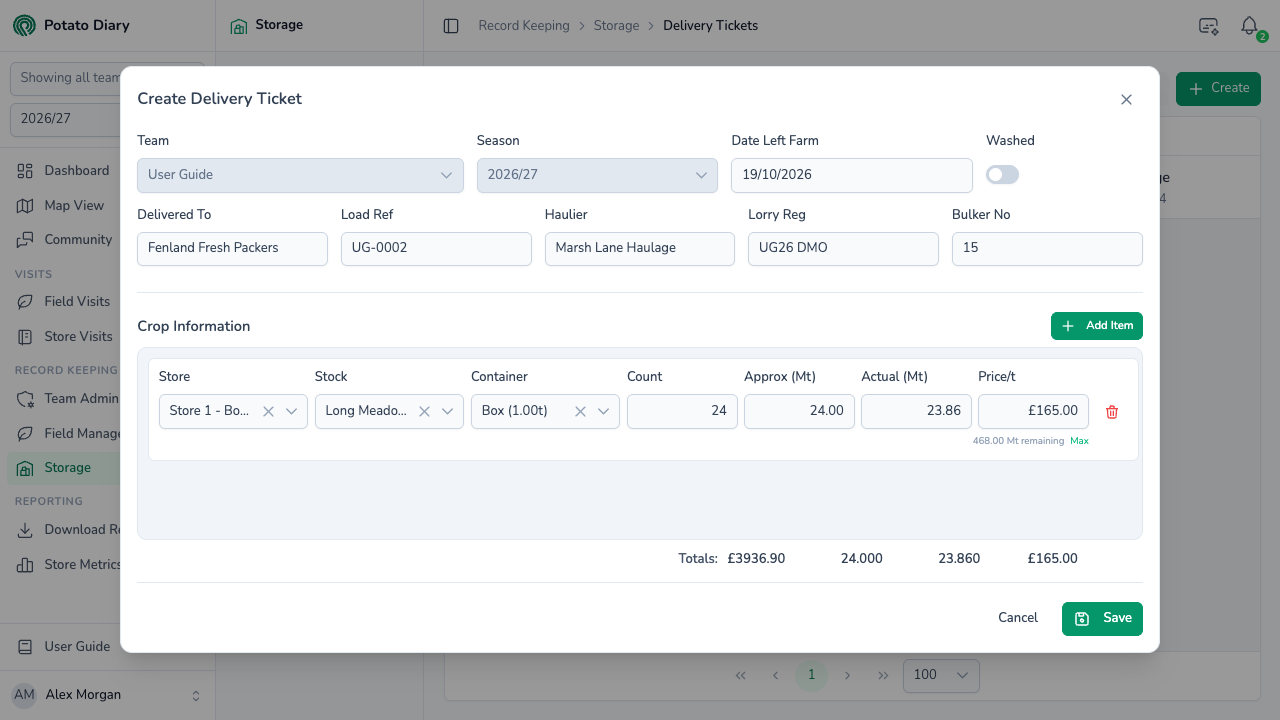This screenshot has height=720, width=1280.
Task: Go to the next page
Action: coord(847,675)
